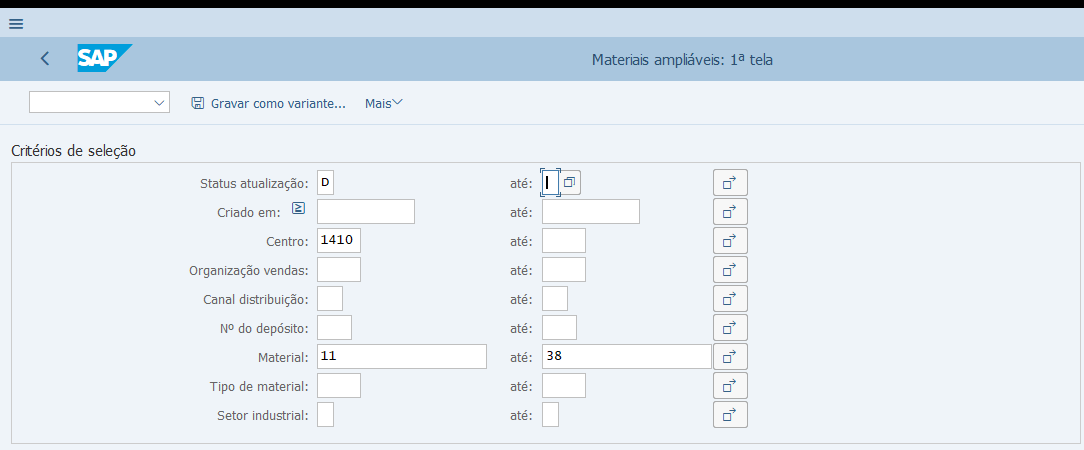This screenshot has width=1084, height=450.
Task: Go back with the left arrow
Action: point(45,59)
